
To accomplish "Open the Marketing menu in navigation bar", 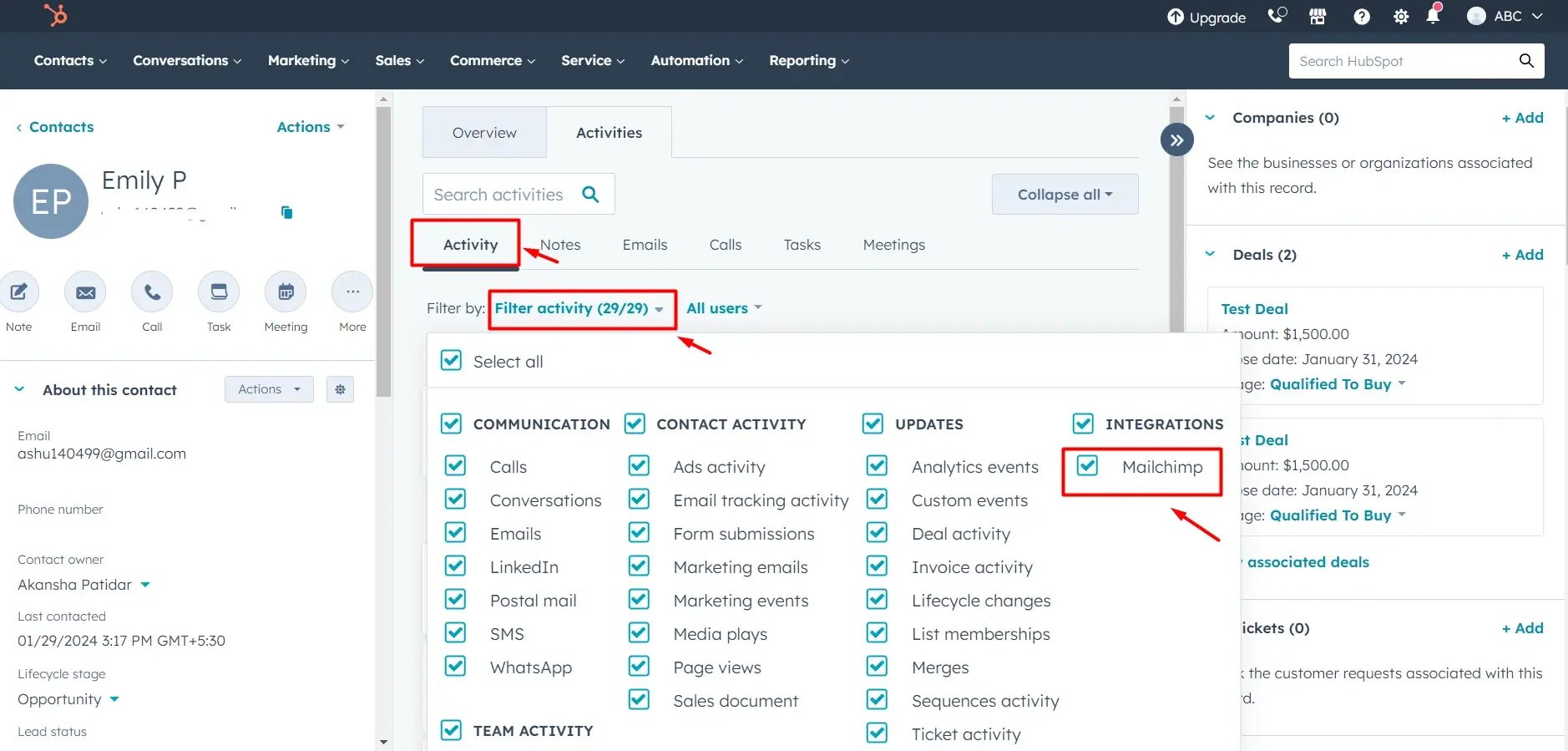I will tap(308, 60).
